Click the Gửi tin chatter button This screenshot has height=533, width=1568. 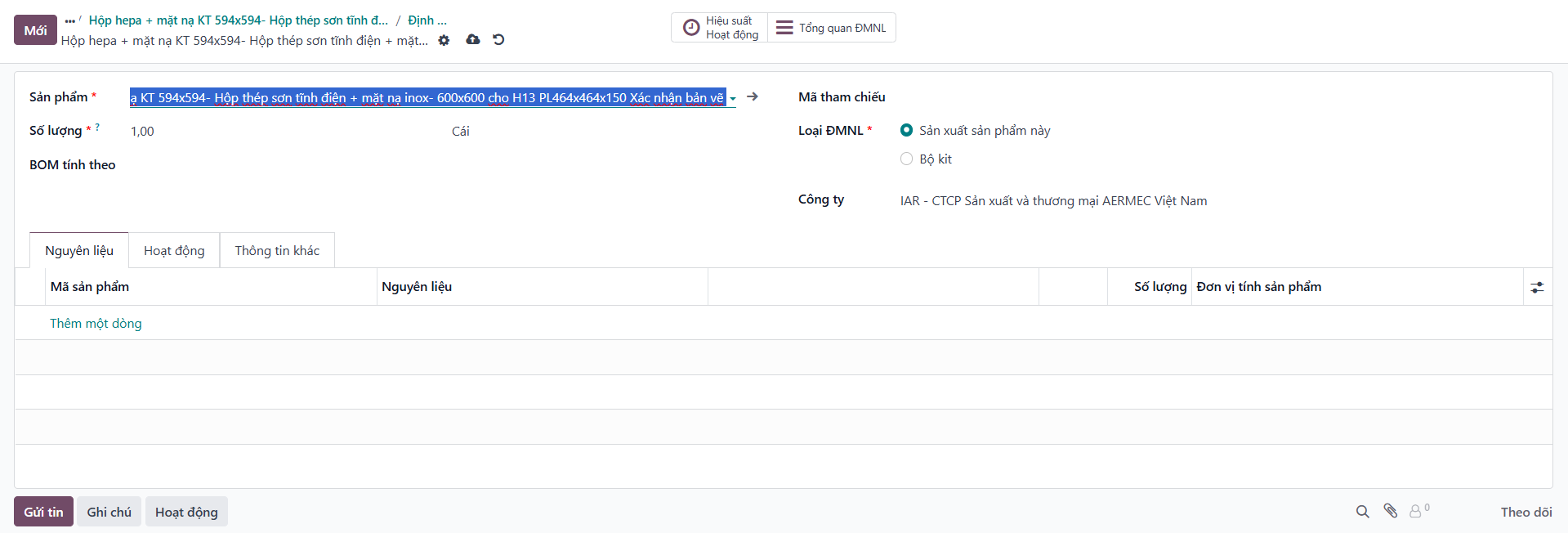pyautogui.click(x=43, y=512)
